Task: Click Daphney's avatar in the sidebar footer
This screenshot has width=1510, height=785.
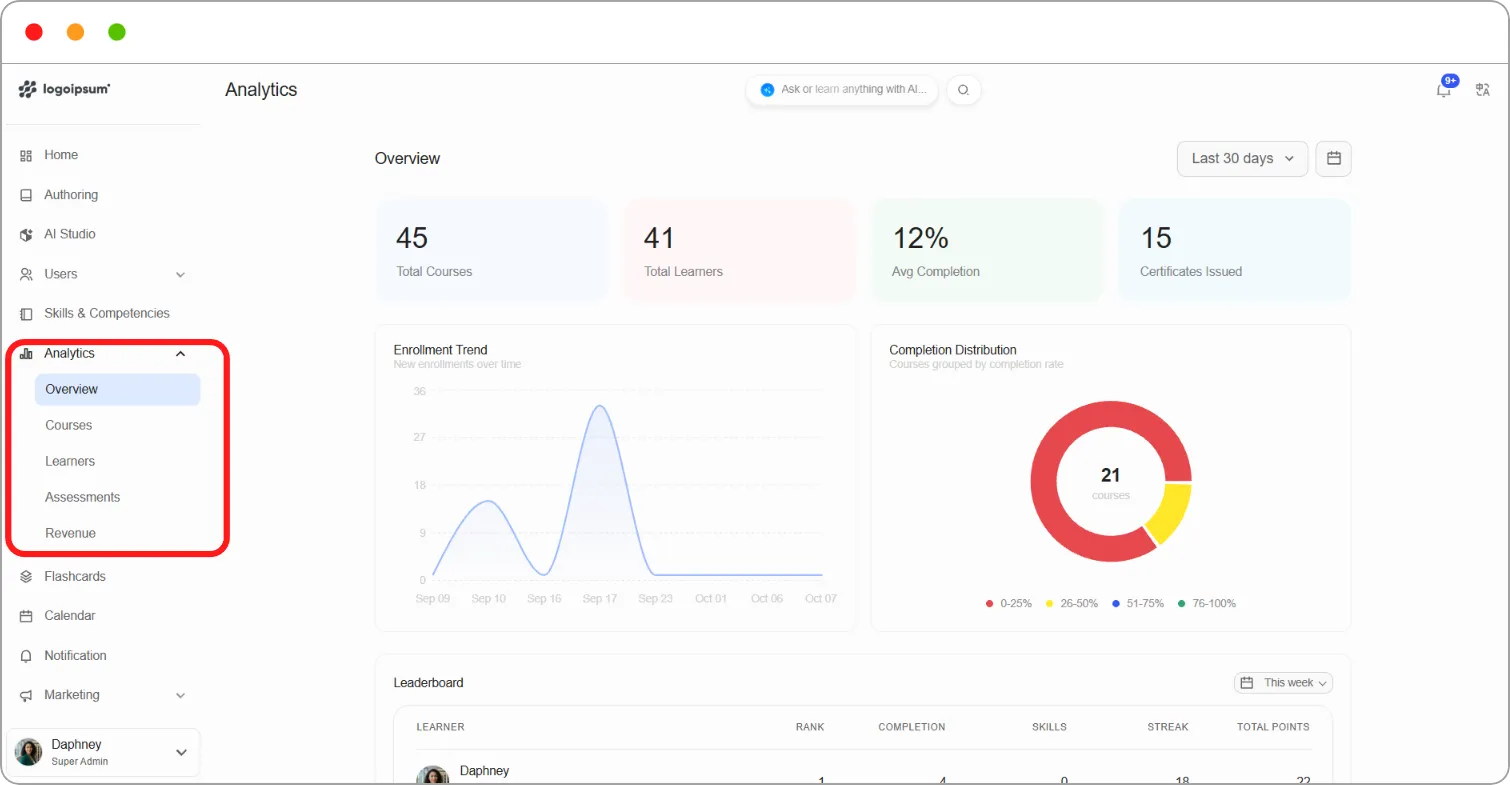Action: [28, 753]
